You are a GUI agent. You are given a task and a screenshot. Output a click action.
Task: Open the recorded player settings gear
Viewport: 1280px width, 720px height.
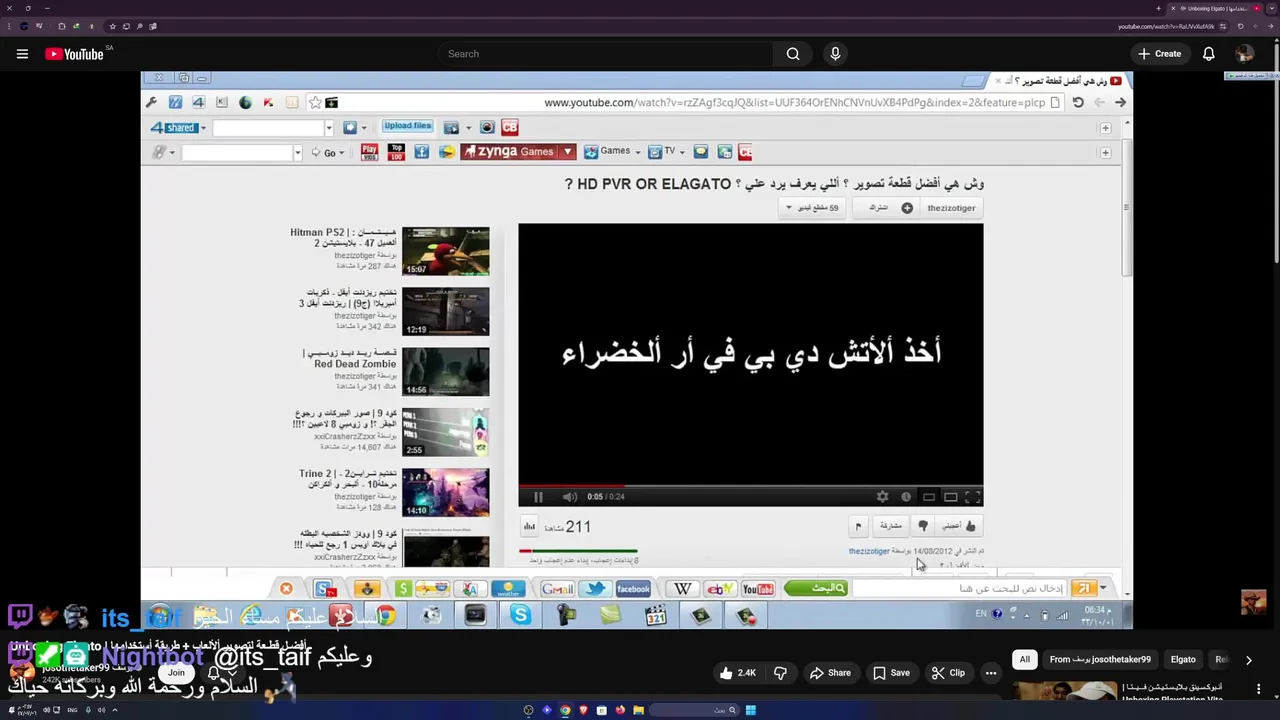[882, 497]
